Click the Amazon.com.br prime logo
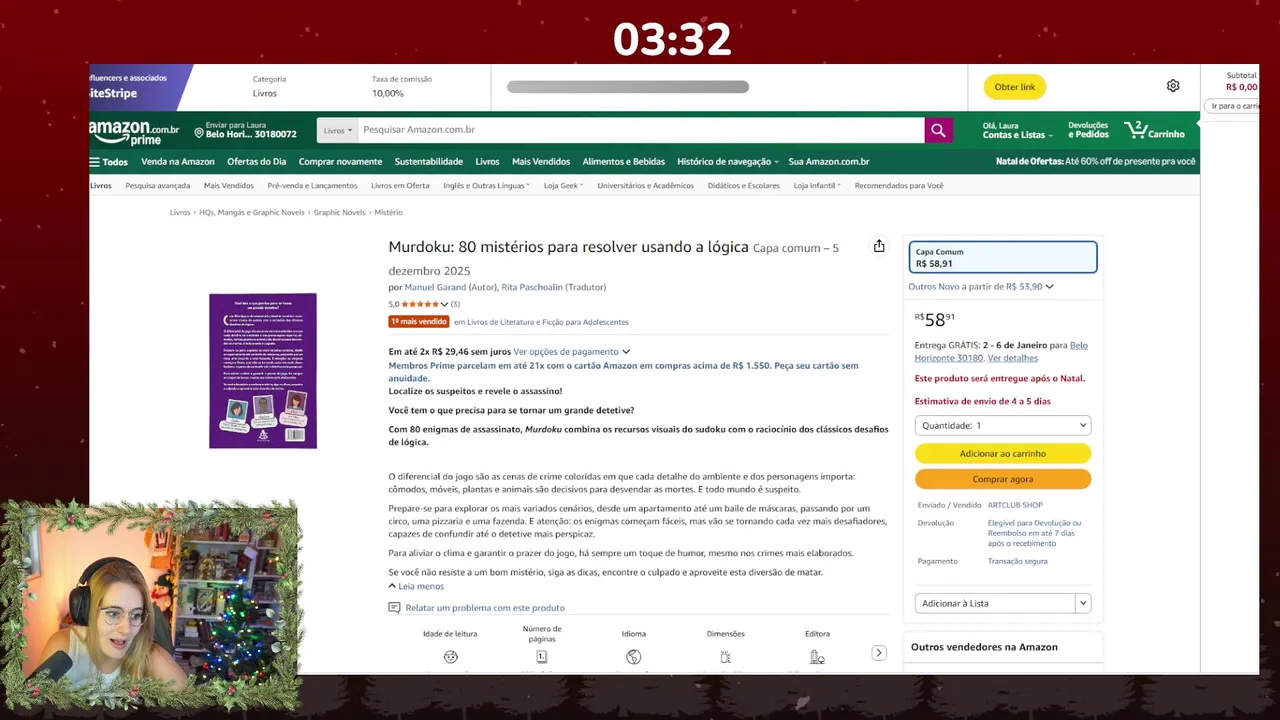 pyautogui.click(x=134, y=132)
